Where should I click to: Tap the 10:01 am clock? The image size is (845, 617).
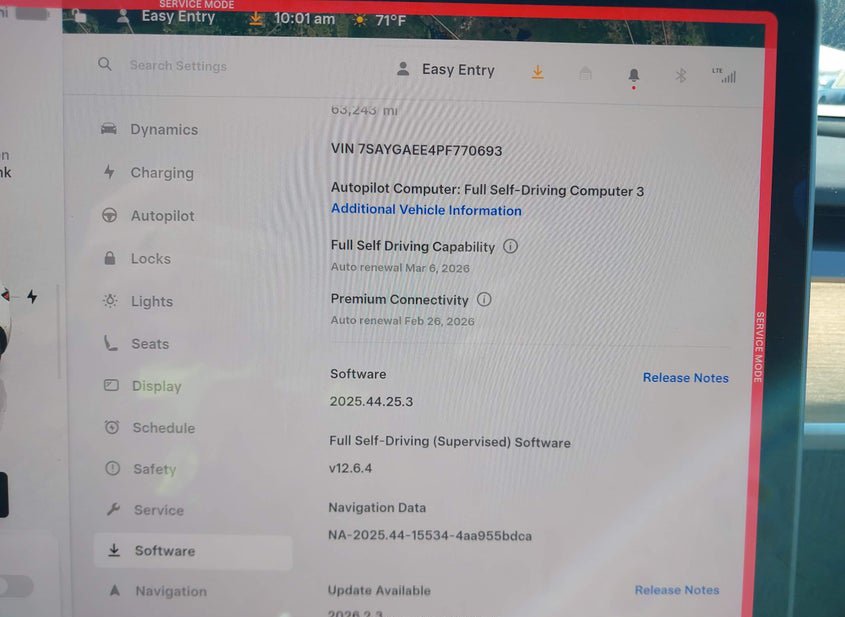point(304,19)
